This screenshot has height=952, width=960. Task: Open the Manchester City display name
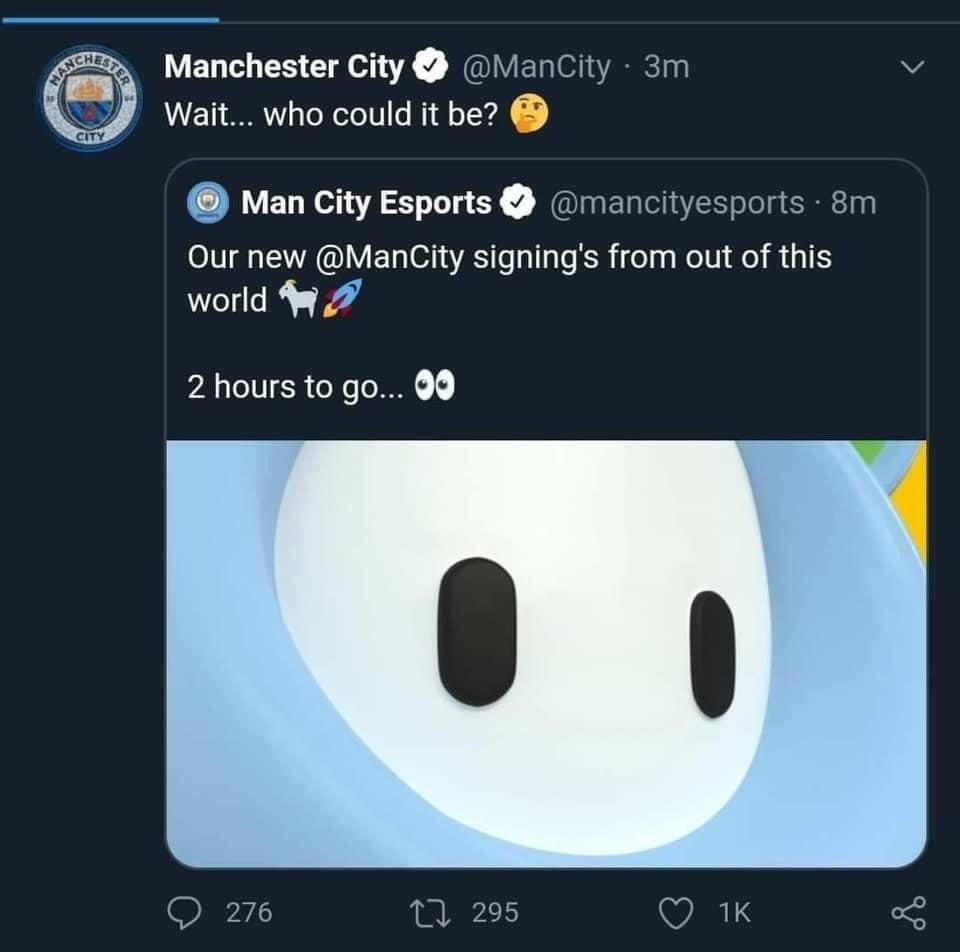(x=284, y=68)
